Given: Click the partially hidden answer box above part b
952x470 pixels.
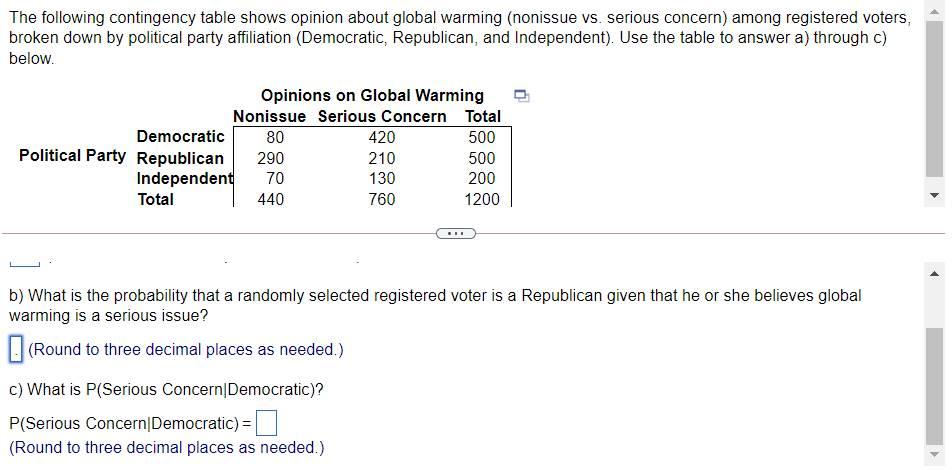Looking at the screenshot, I should click(24, 263).
